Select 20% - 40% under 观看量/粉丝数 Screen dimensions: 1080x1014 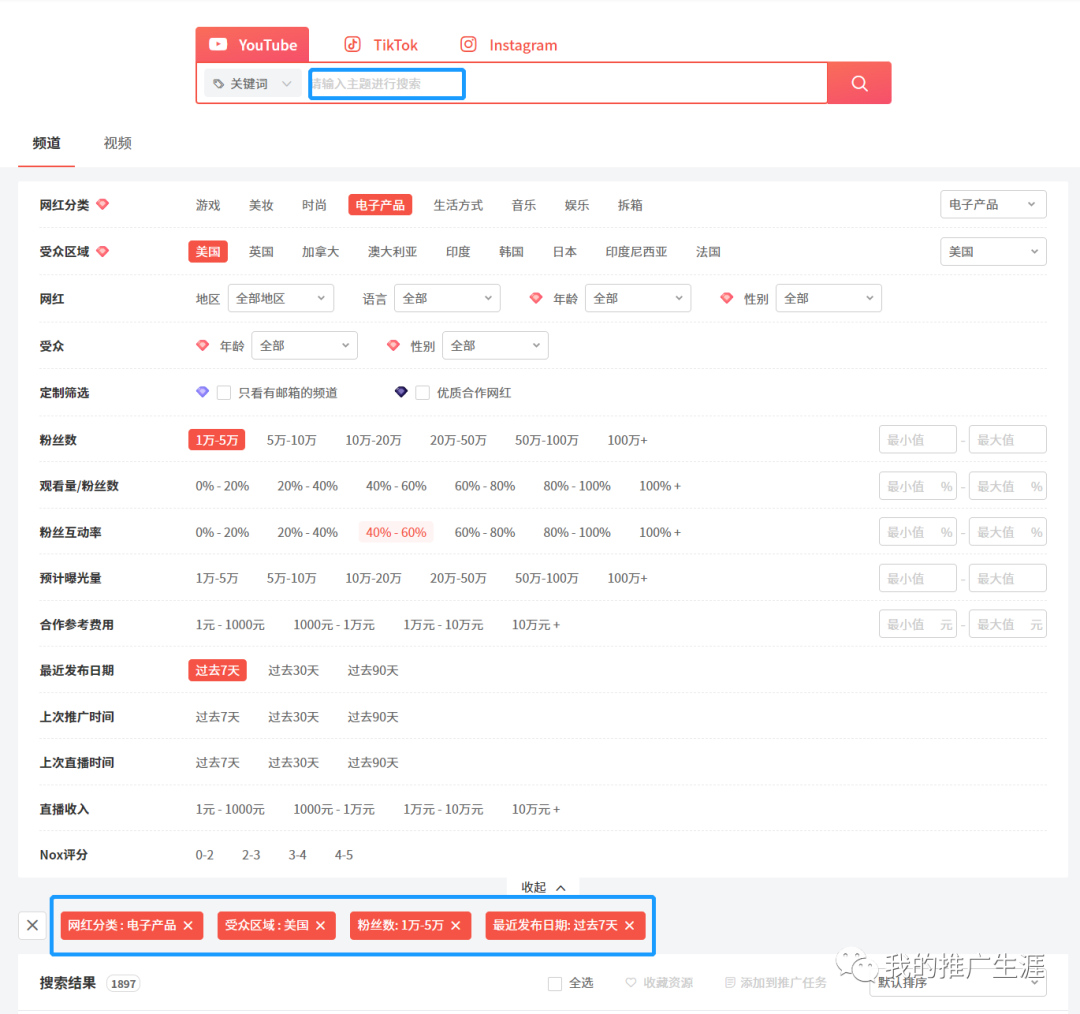coord(307,486)
